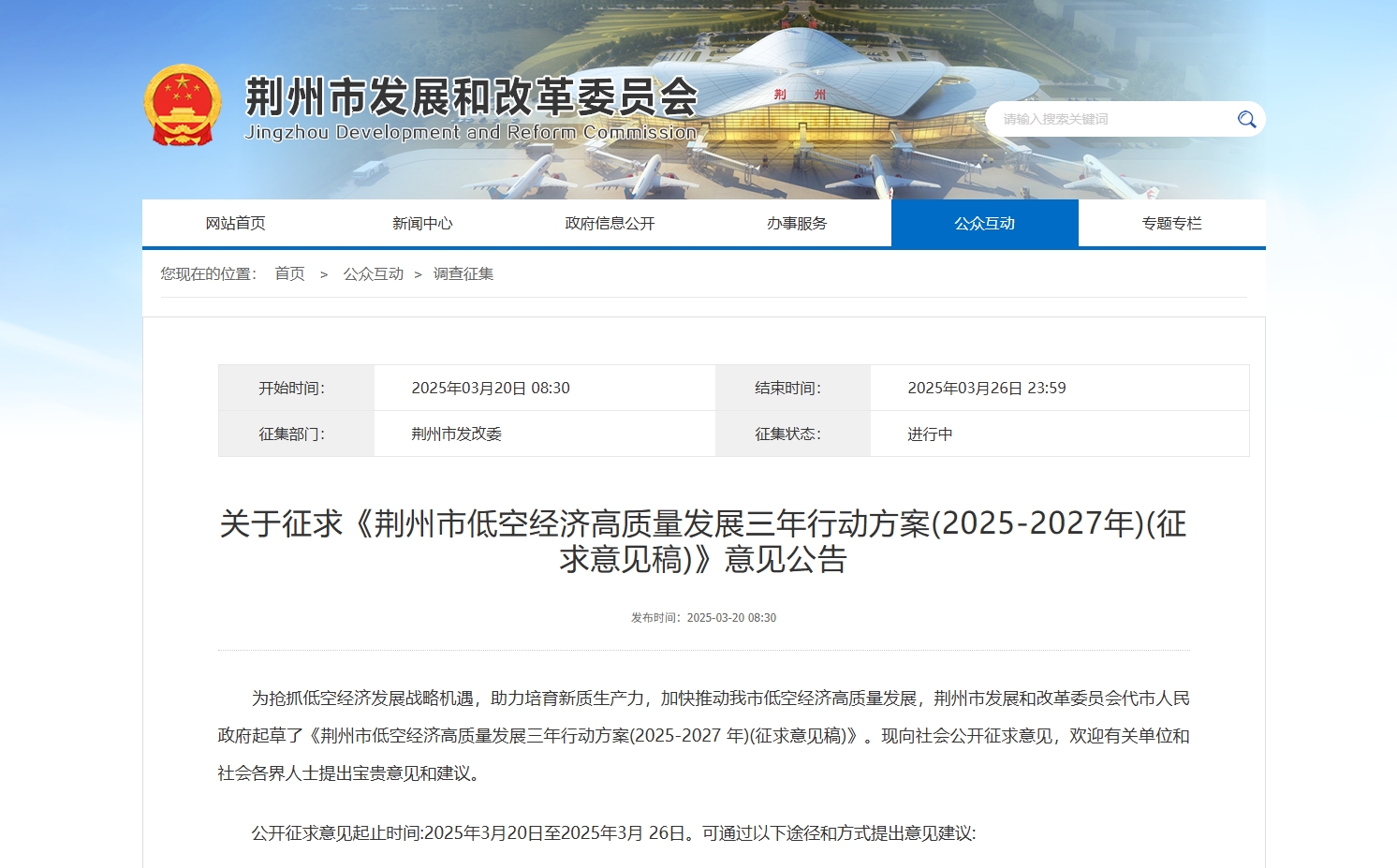
Task: Switch to the 公众互动 tab
Action: pos(984,223)
